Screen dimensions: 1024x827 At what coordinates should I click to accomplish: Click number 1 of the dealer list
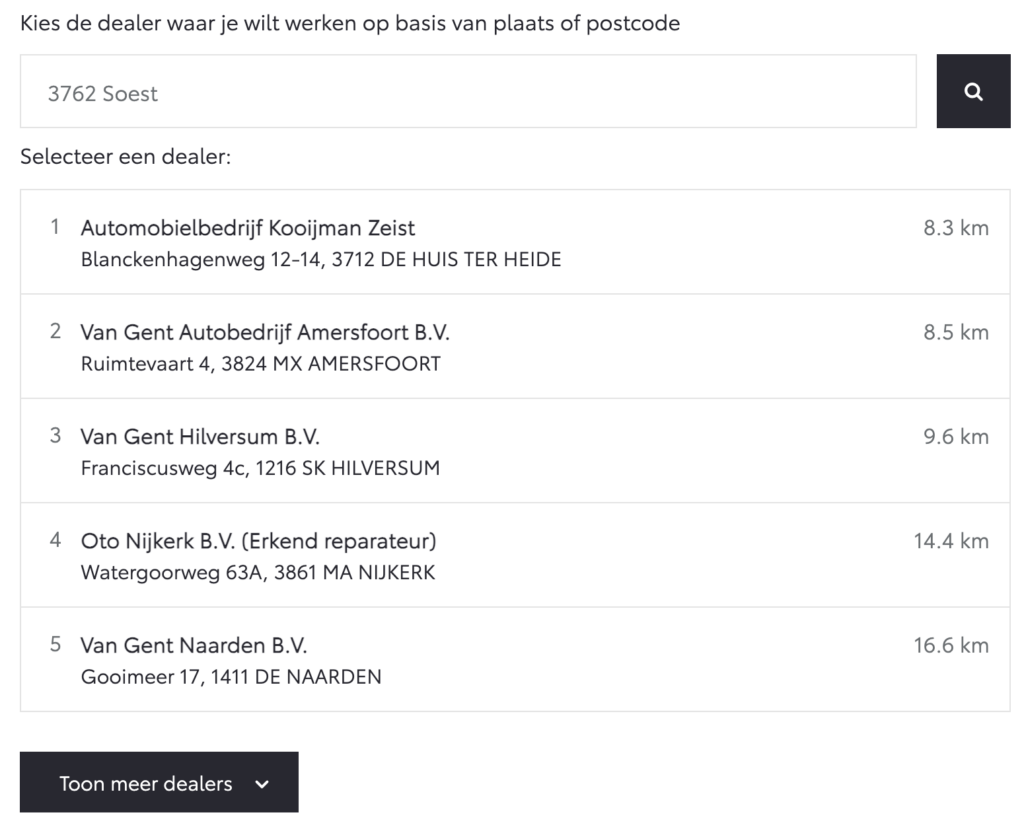55,227
